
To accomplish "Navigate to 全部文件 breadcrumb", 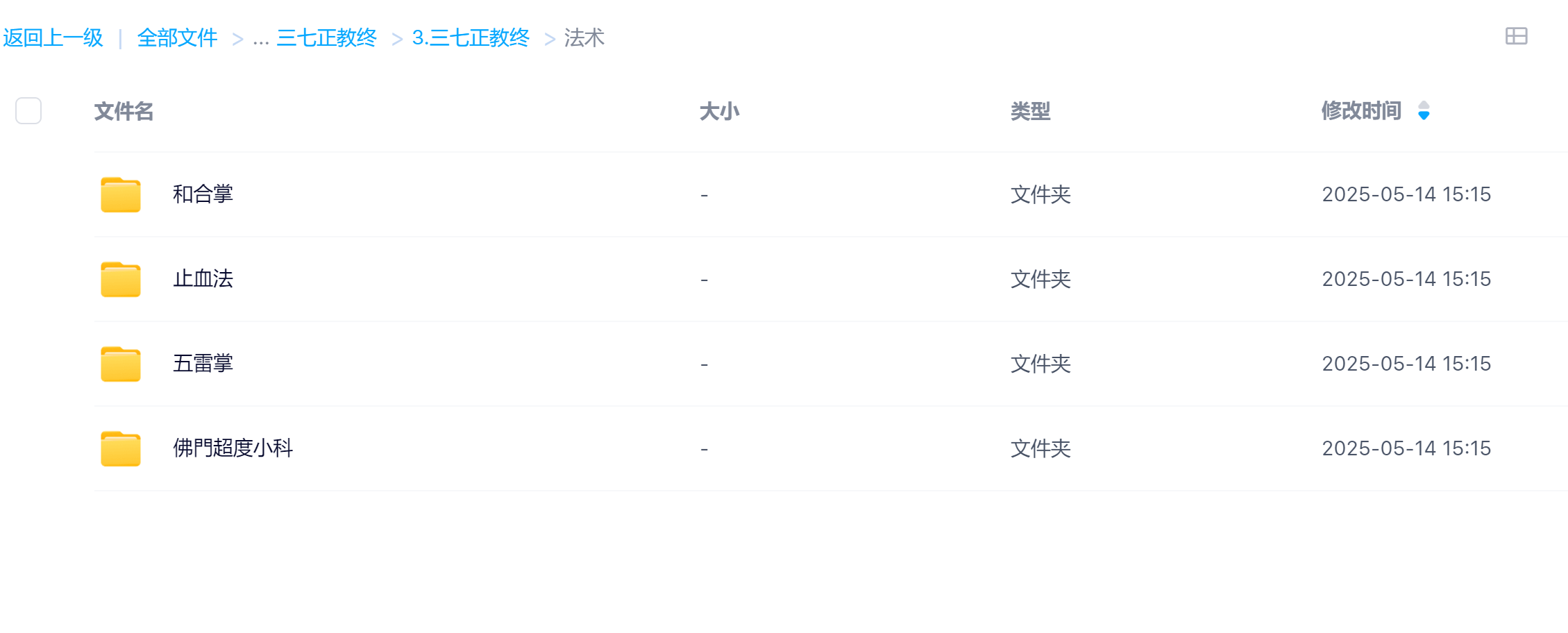I will [x=177, y=37].
